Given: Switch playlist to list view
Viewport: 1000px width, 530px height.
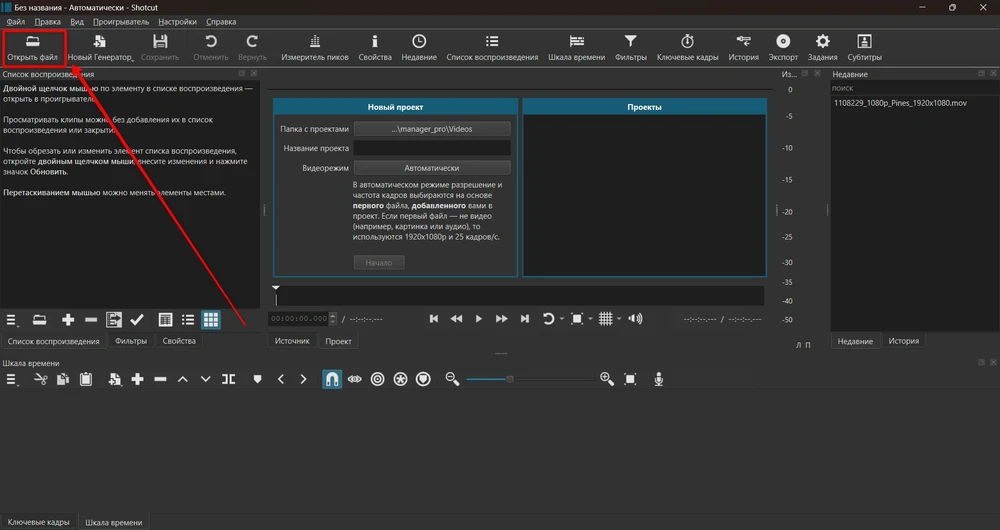Looking at the screenshot, I should click(188, 320).
